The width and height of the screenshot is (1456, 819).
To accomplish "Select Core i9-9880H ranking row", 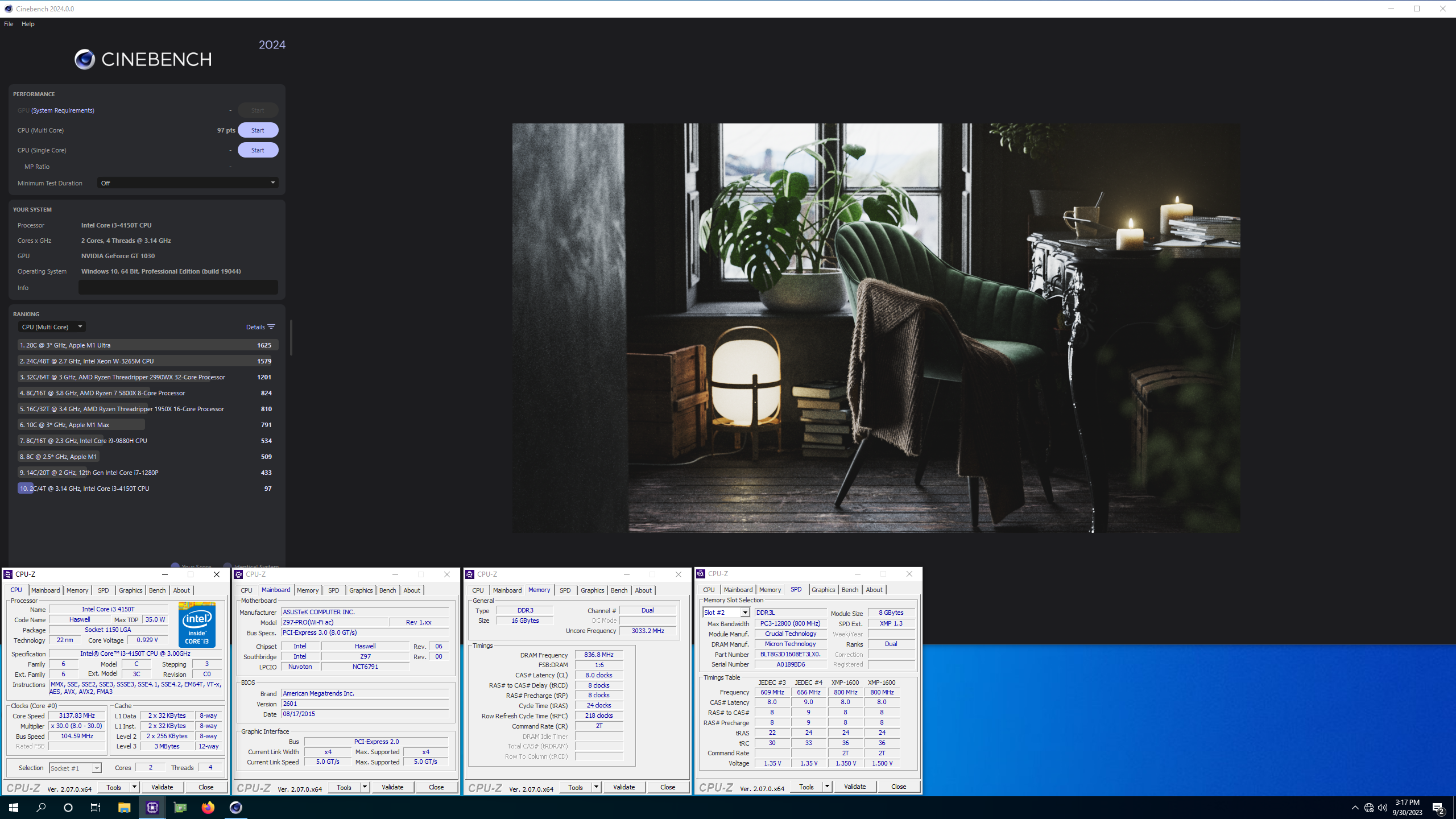I will (148, 441).
